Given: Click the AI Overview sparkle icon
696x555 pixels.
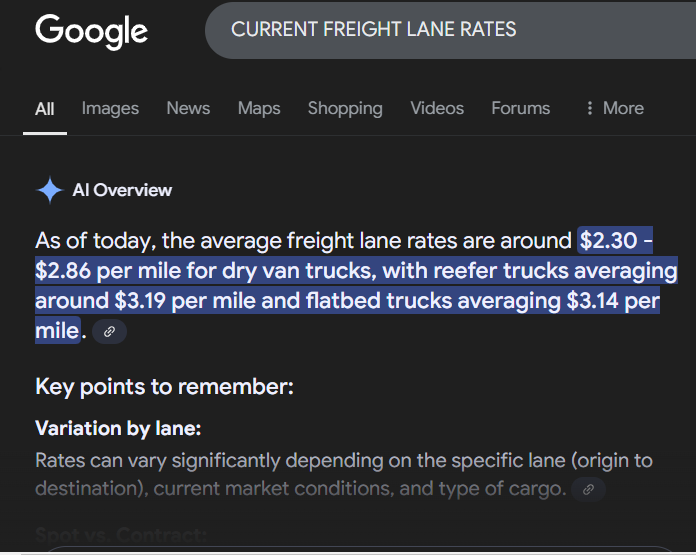Looking at the screenshot, I should click(49, 190).
